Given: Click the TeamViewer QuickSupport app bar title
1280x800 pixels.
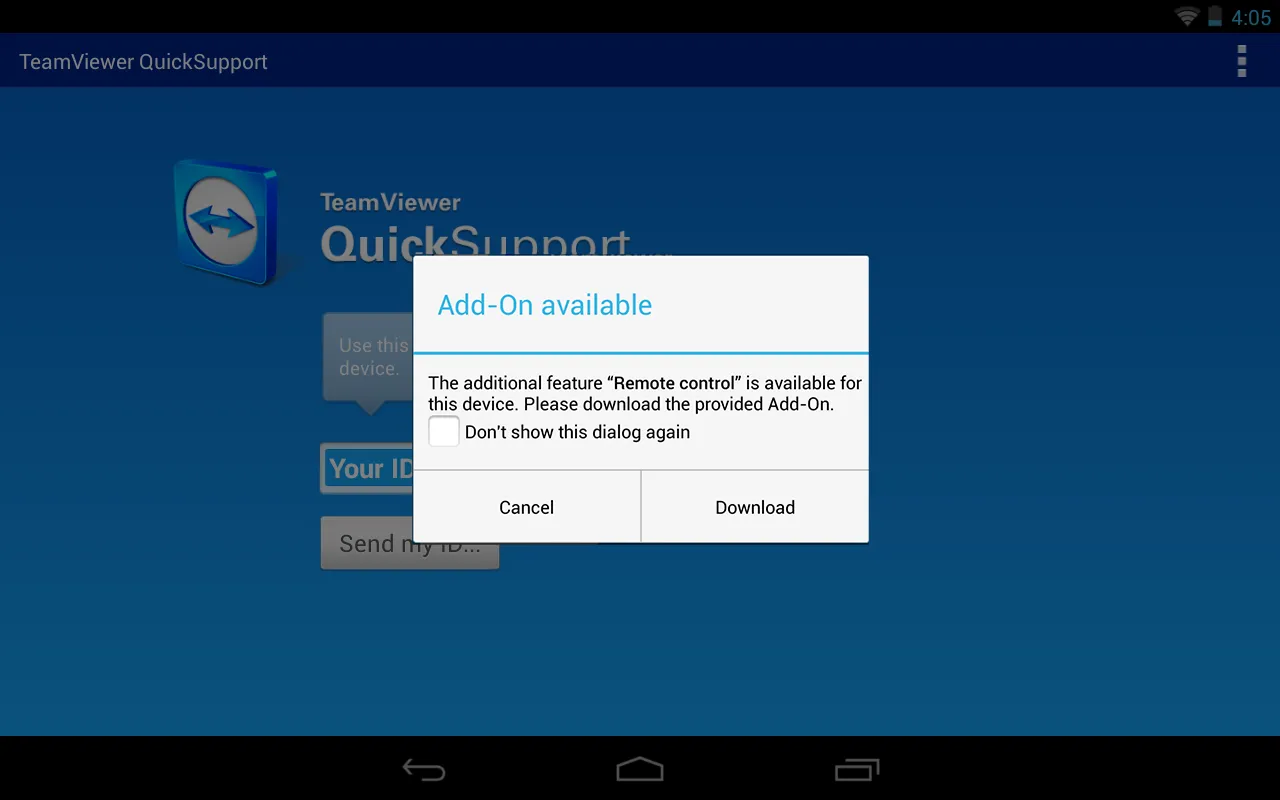Looking at the screenshot, I should 143,62.
